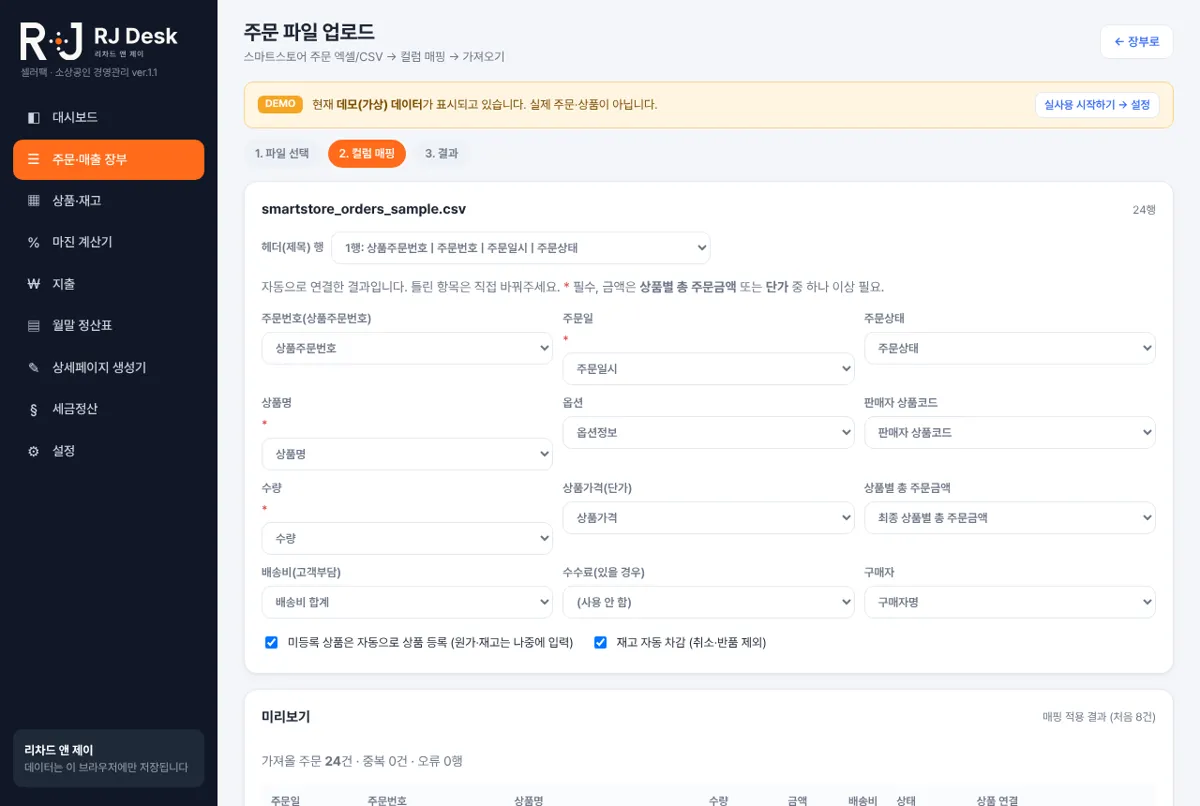Open 월말 정산표 in sidebar

(108, 326)
